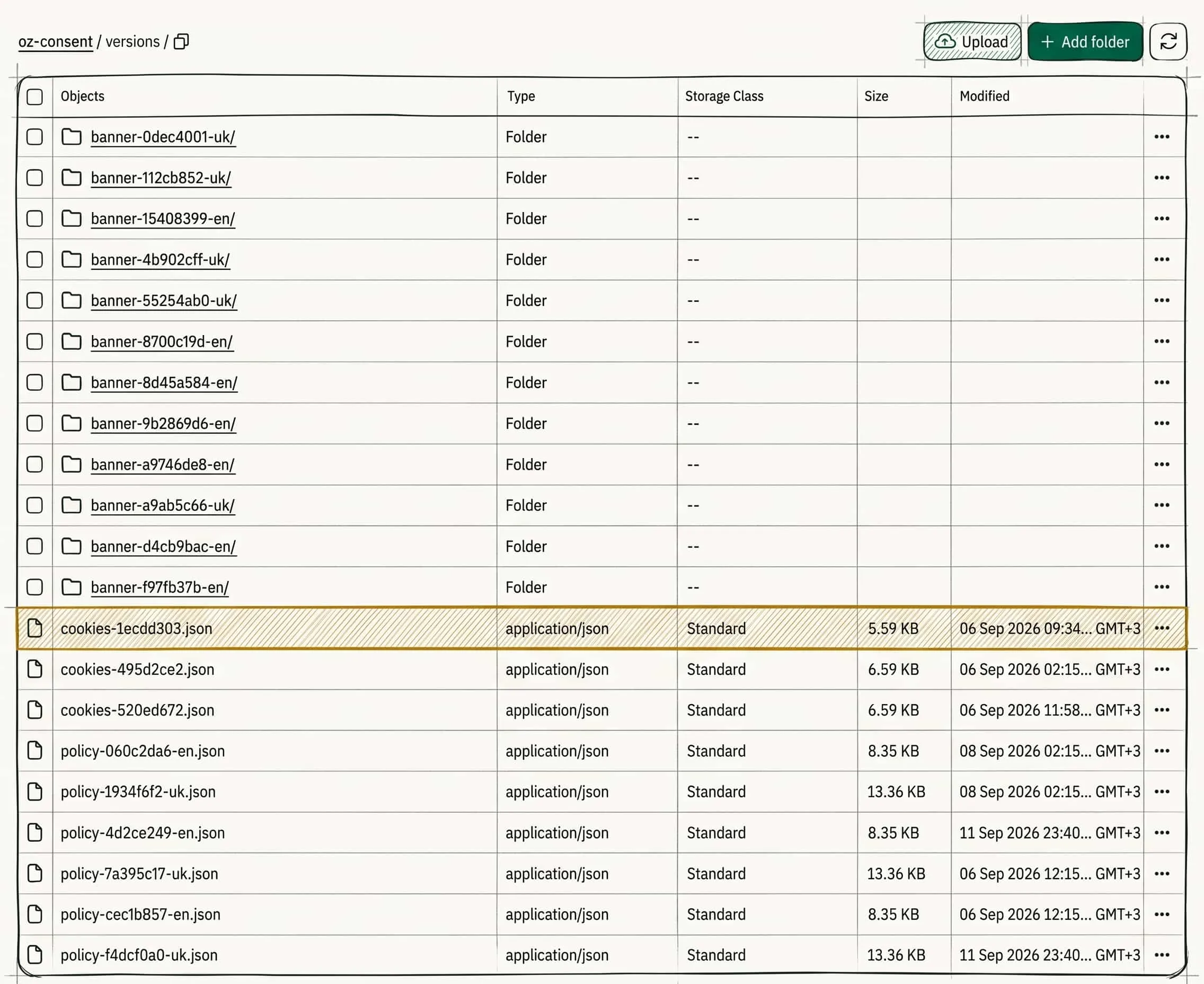Open more actions for banner-a9ab5c66-uk/
The image size is (1204, 984).
[x=1162, y=505]
